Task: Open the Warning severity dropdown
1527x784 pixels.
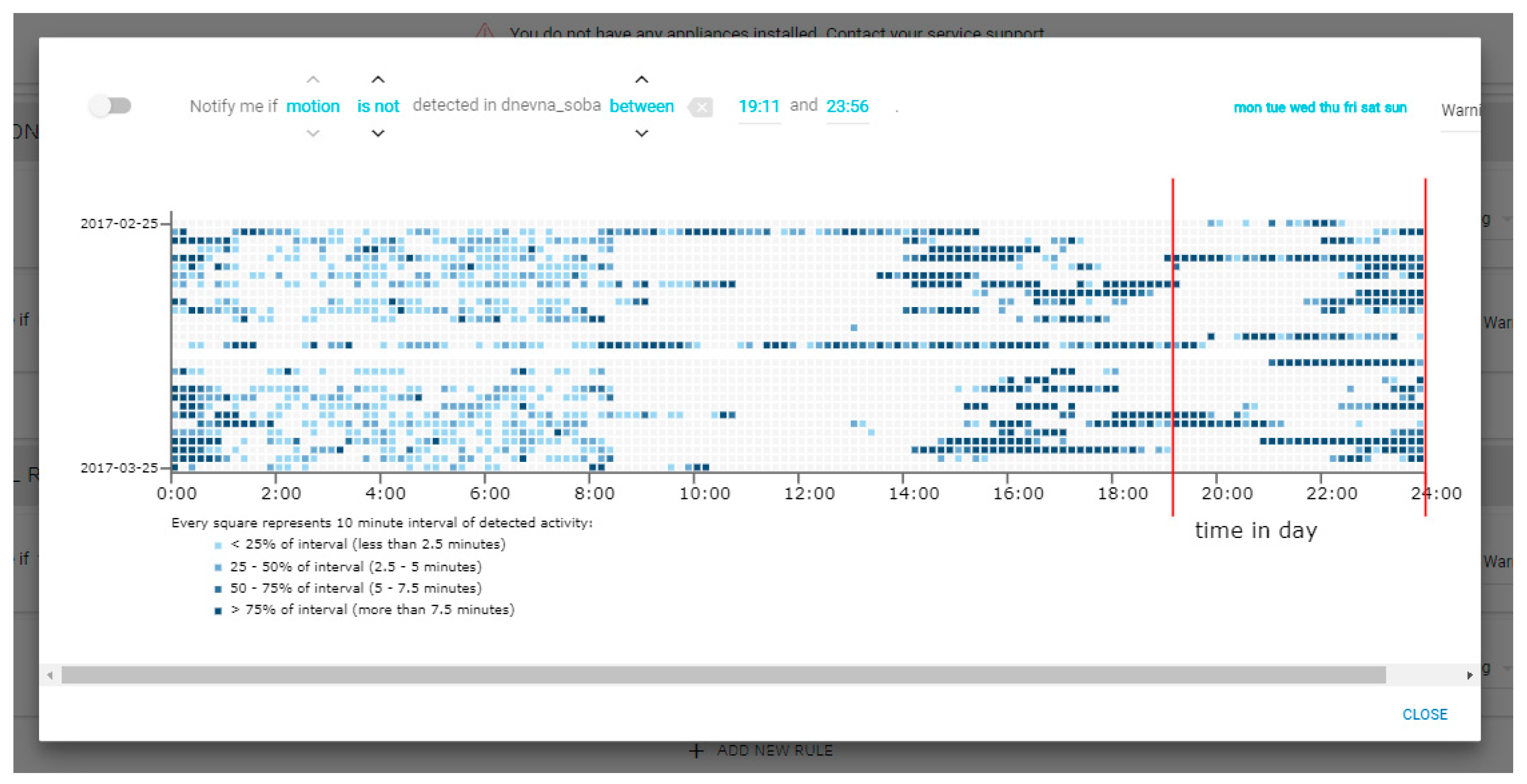Action: point(1460,110)
